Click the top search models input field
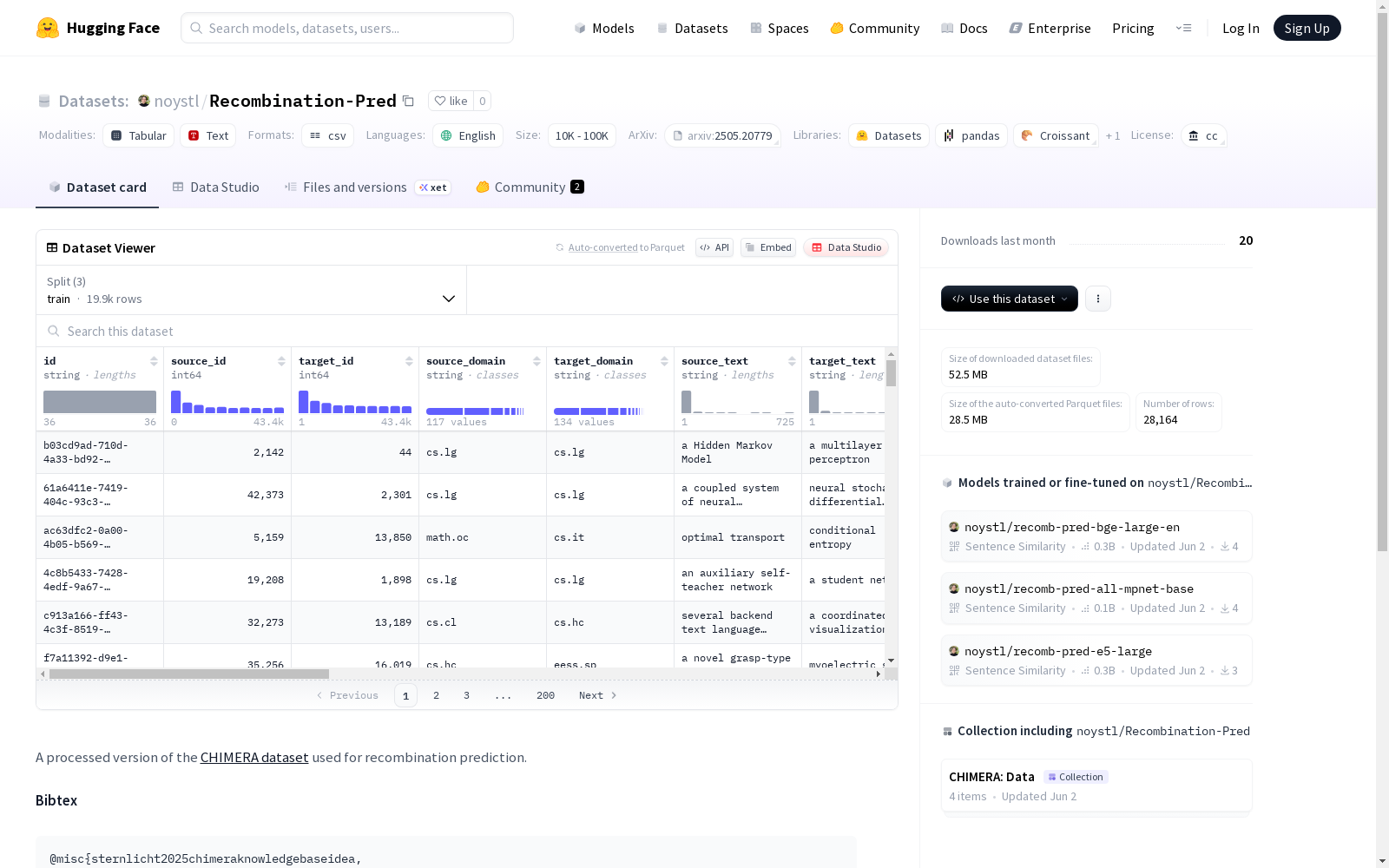 pyautogui.click(x=347, y=28)
